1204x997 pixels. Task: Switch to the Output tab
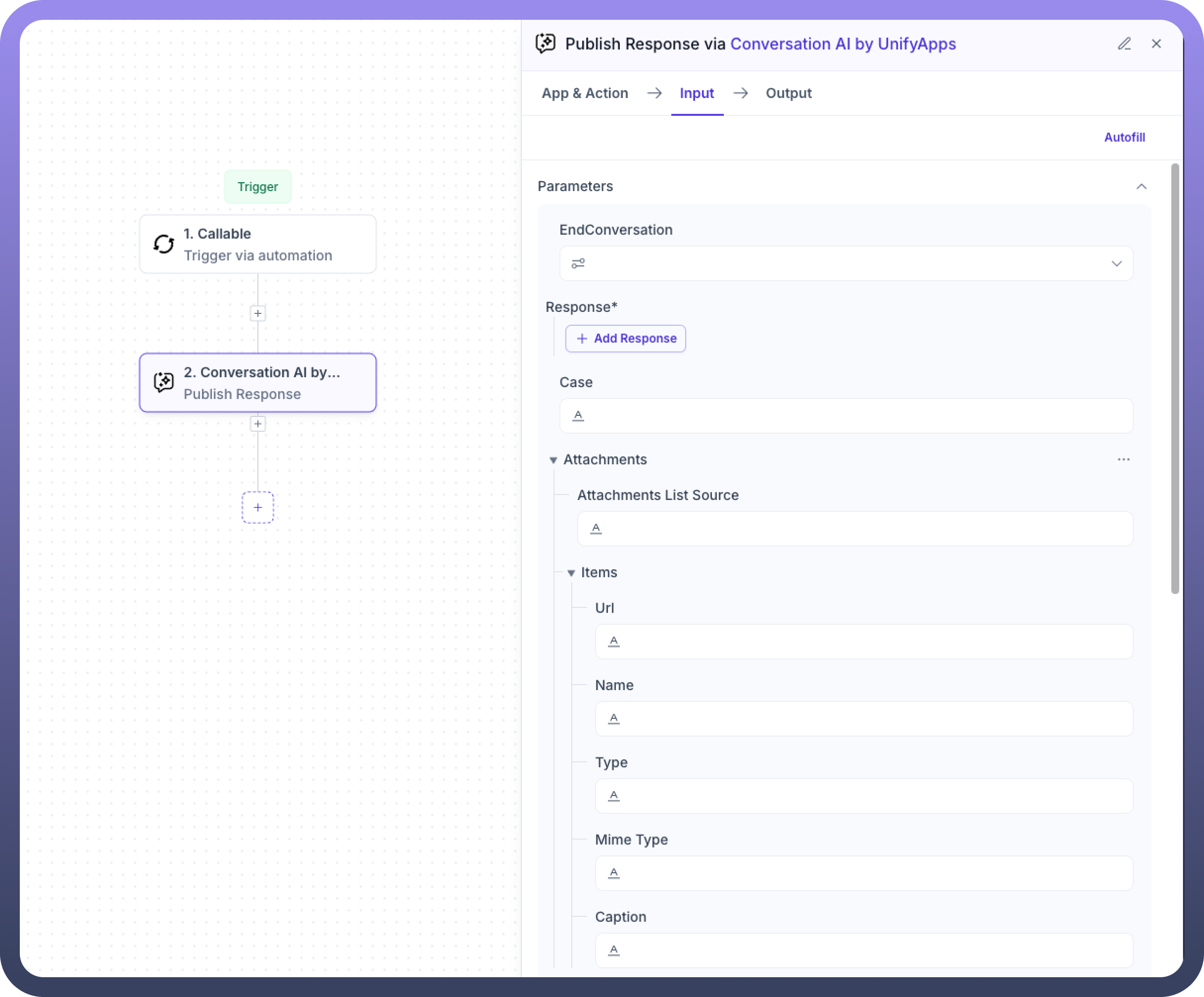788,94
